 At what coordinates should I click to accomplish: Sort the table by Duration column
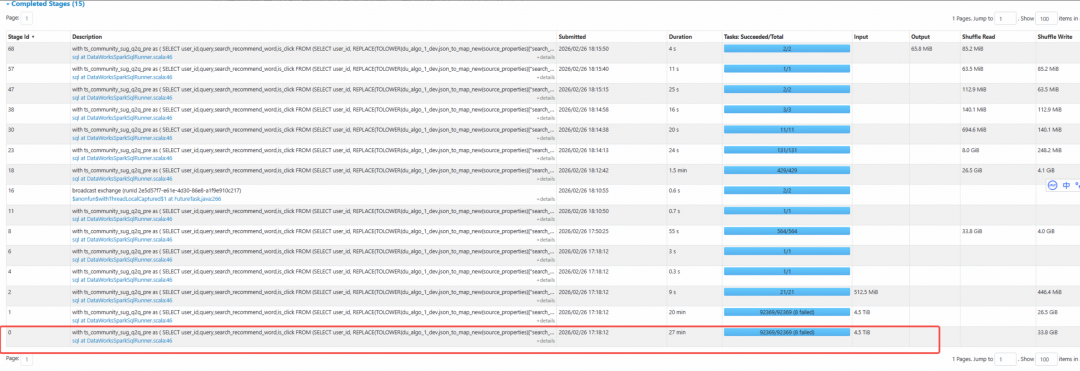(680, 36)
